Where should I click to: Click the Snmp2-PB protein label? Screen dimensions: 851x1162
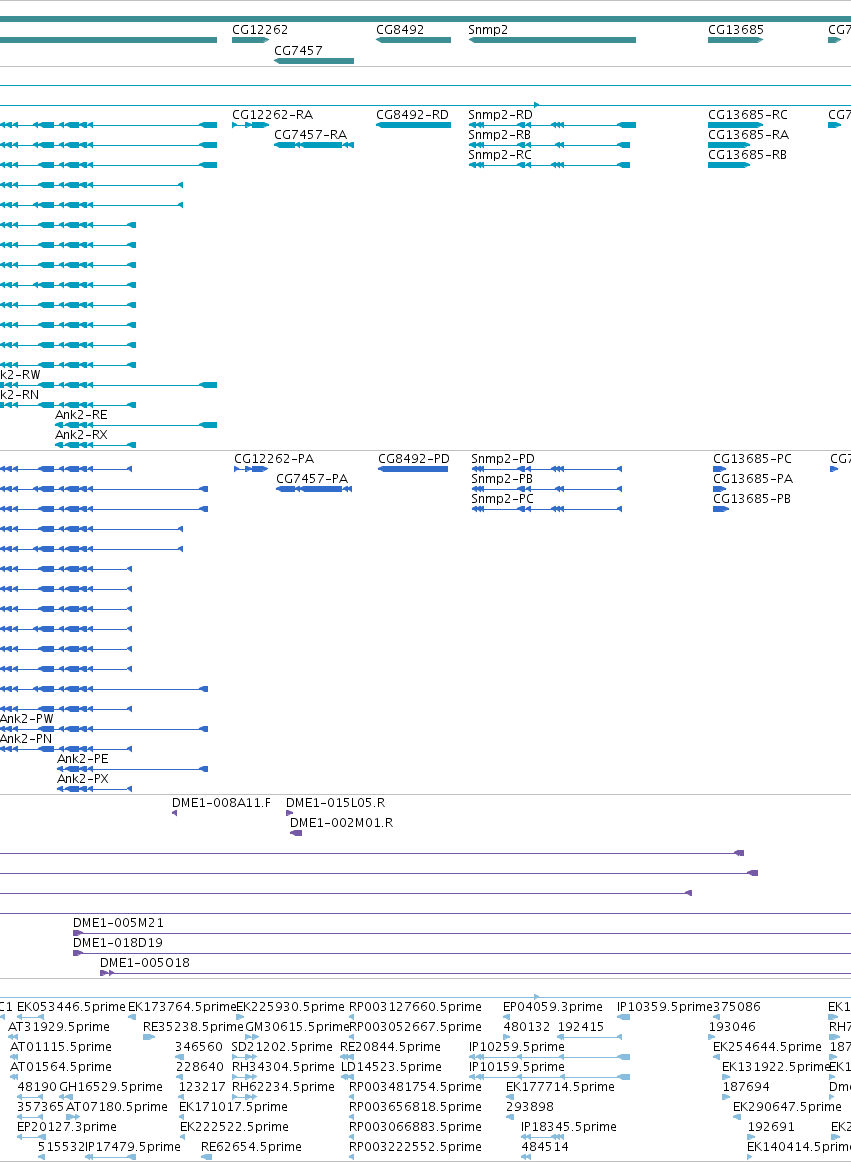coord(502,479)
